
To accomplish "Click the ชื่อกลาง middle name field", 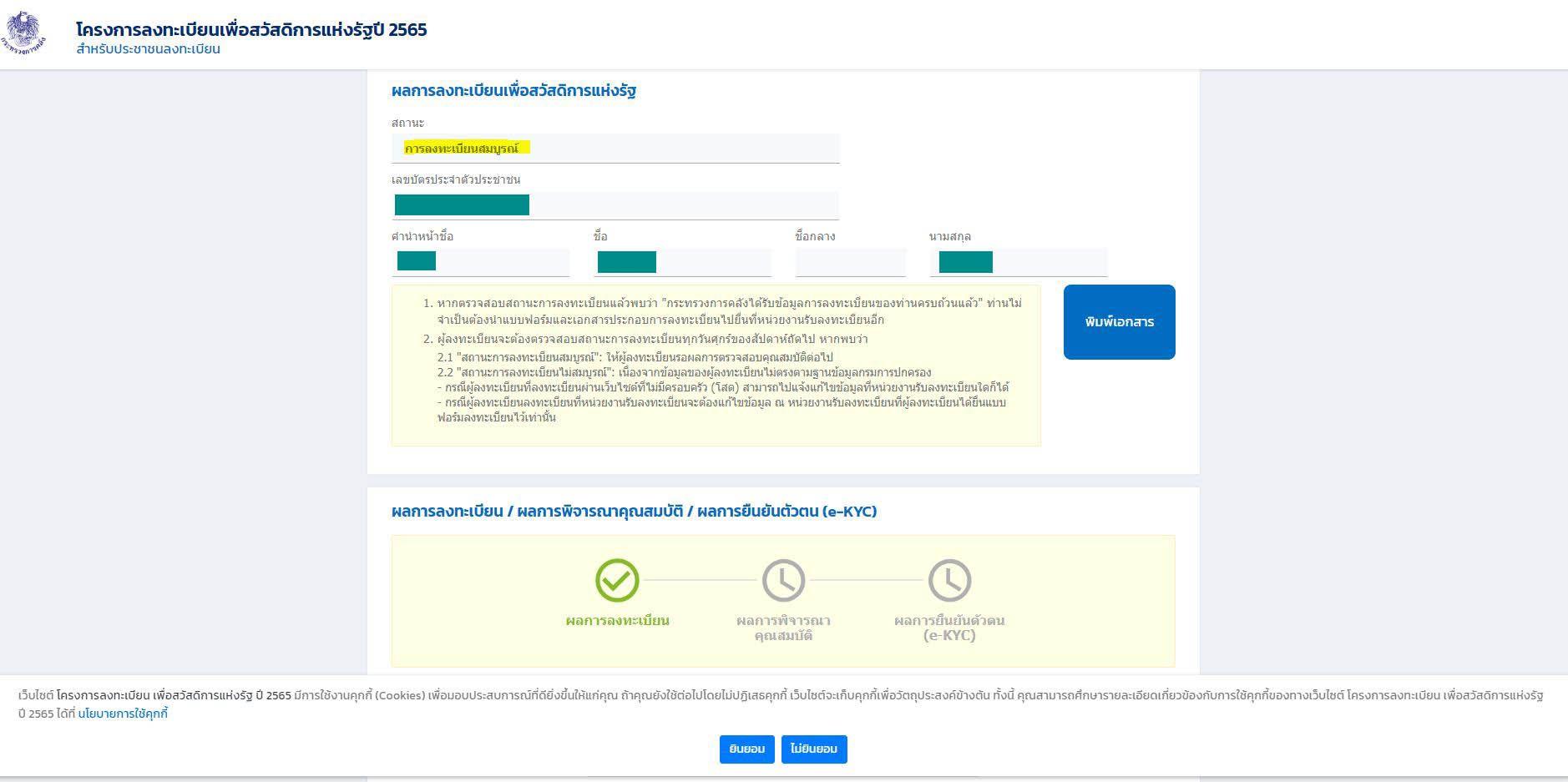I will point(851,262).
